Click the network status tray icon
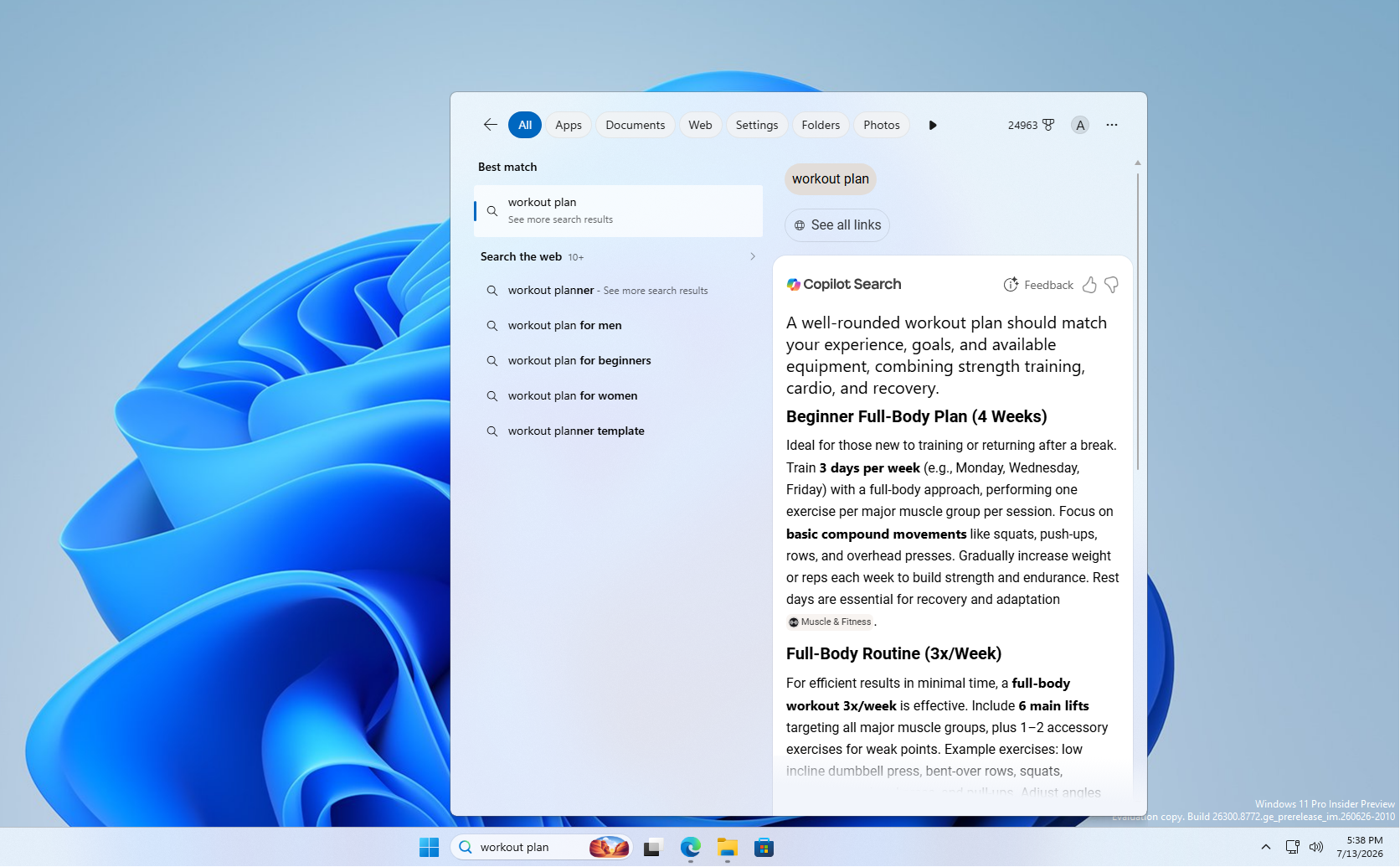Viewport: 1400px width, 867px height. point(1293,848)
